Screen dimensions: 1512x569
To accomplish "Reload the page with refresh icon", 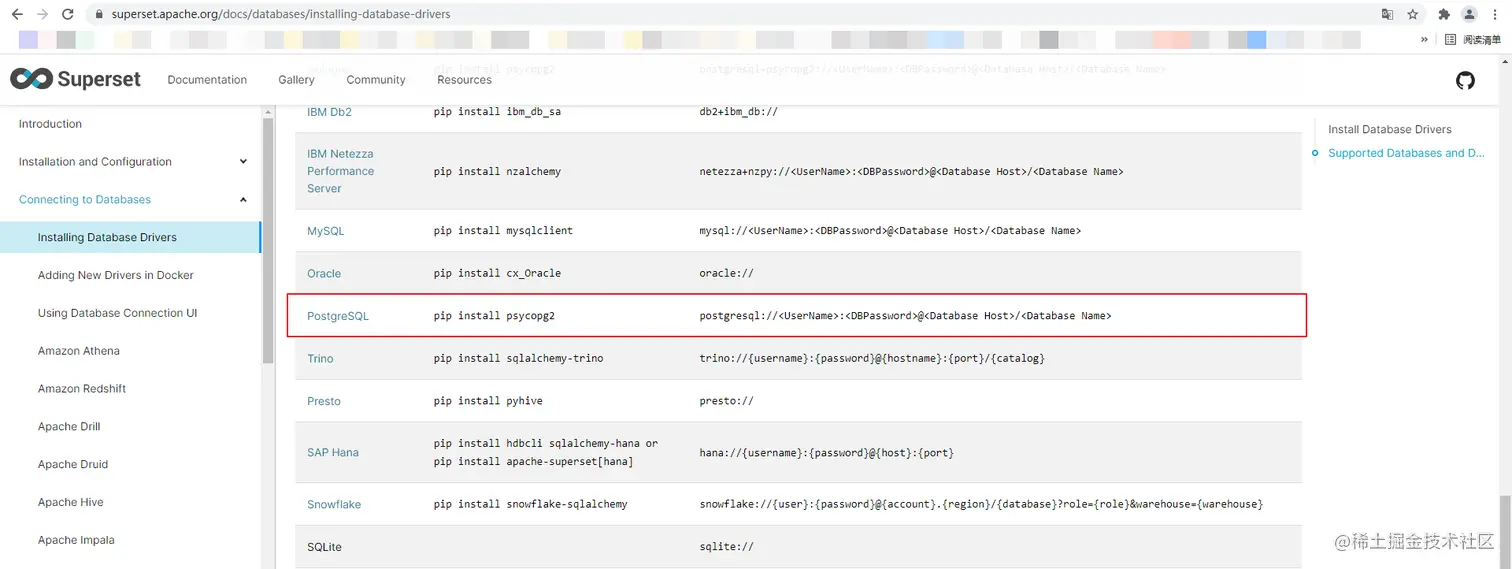I will 68,14.
